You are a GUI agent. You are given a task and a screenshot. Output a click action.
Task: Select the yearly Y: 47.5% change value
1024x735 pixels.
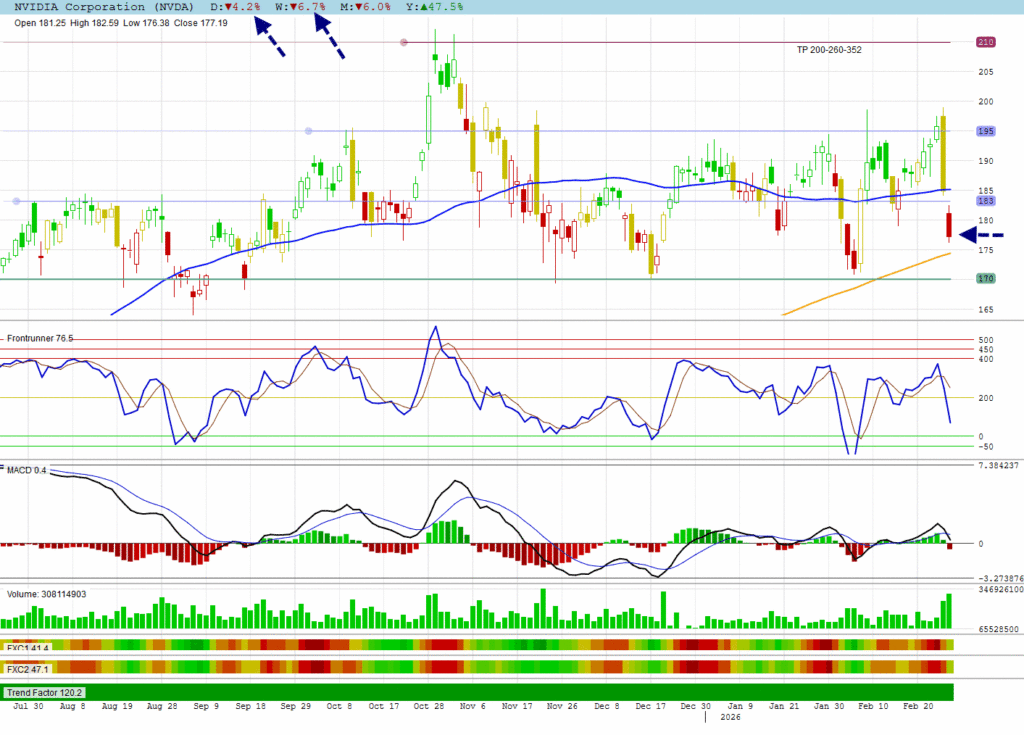pyautogui.click(x=431, y=7)
